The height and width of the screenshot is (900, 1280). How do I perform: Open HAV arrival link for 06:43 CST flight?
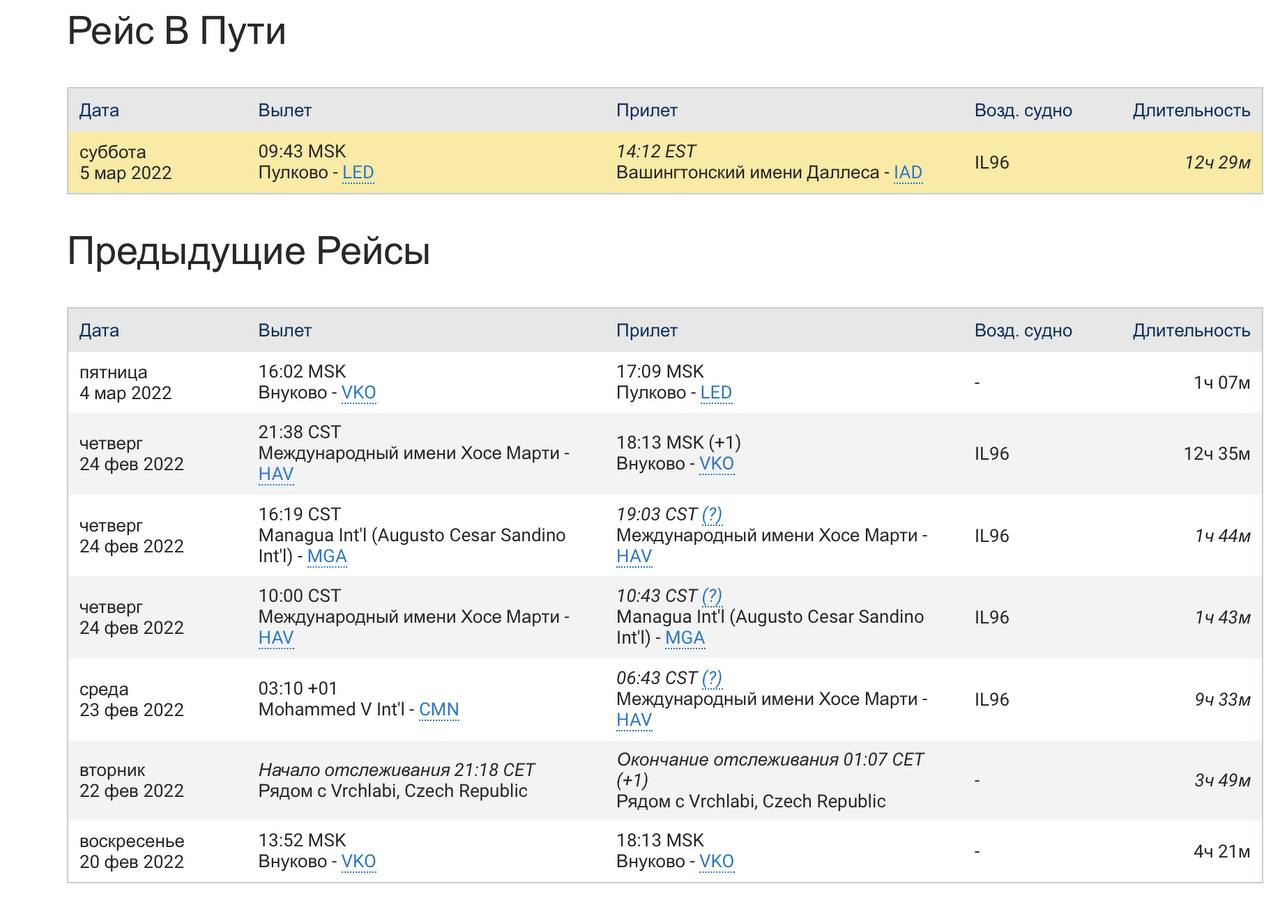[x=633, y=720]
